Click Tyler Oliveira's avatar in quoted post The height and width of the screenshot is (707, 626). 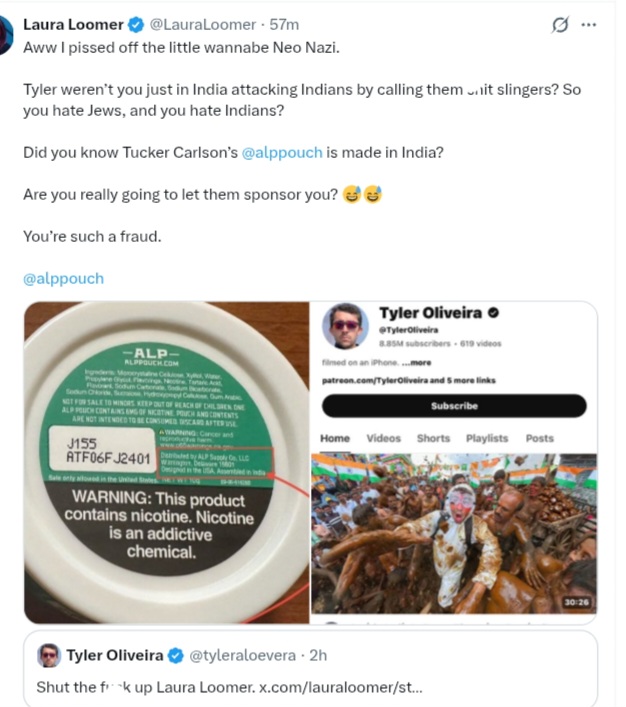(x=48, y=656)
